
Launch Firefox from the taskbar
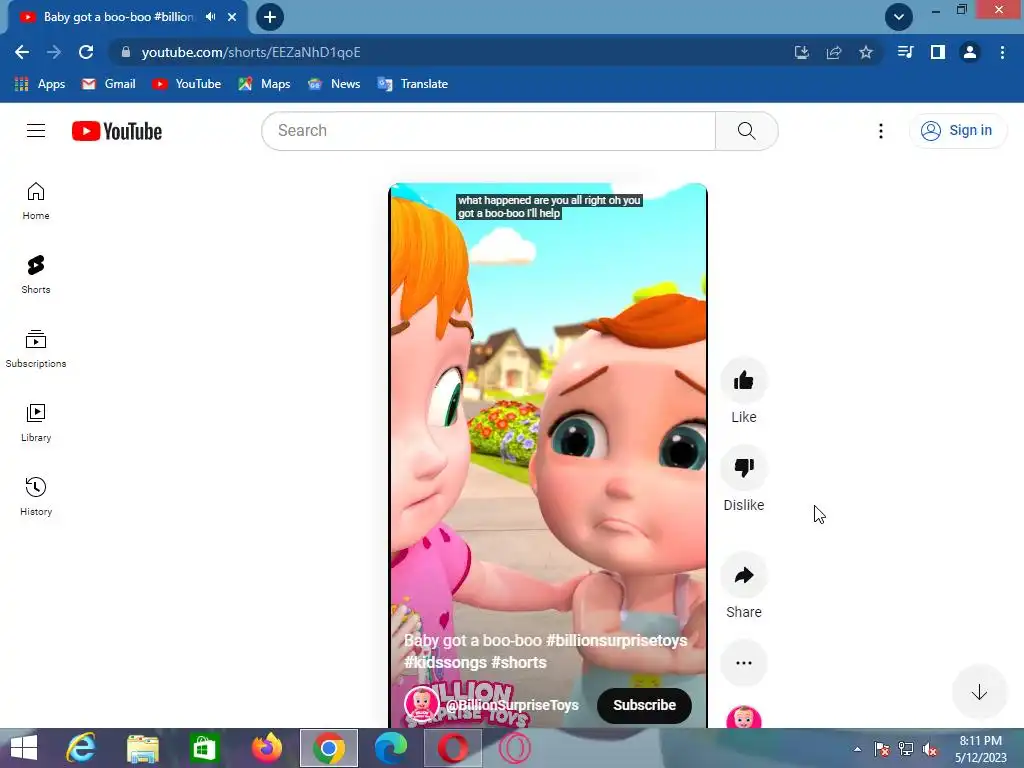coord(266,748)
